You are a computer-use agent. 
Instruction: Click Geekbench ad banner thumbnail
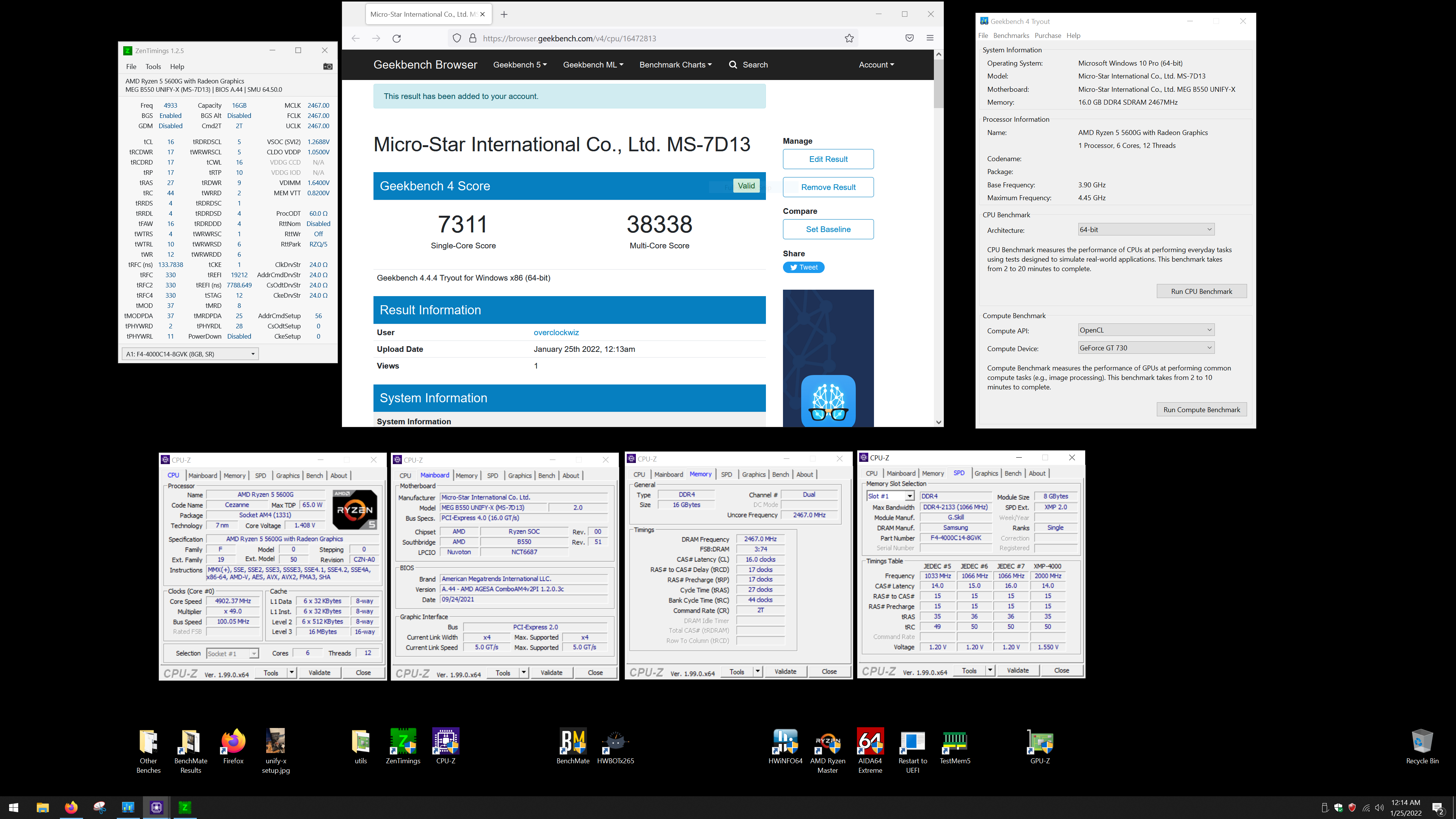click(x=828, y=358)
